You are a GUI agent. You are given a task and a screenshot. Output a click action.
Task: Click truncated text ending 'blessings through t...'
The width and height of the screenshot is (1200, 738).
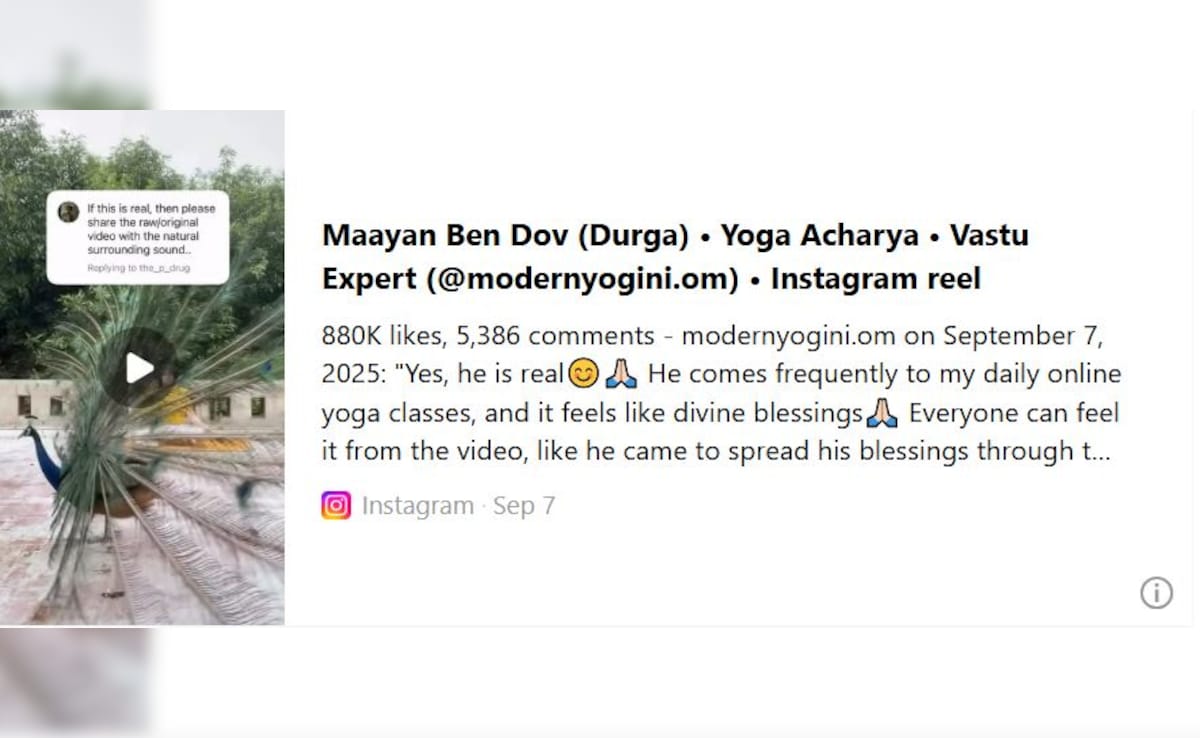click(716, 452)
